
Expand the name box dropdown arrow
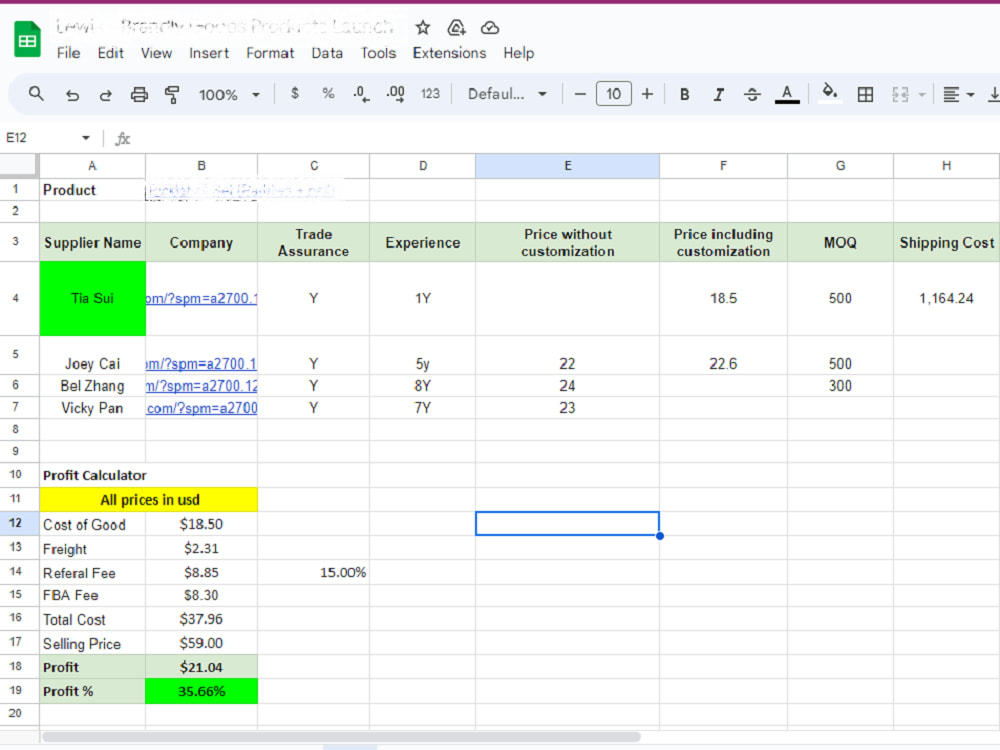pyautogui.click(x=85, y=138)
